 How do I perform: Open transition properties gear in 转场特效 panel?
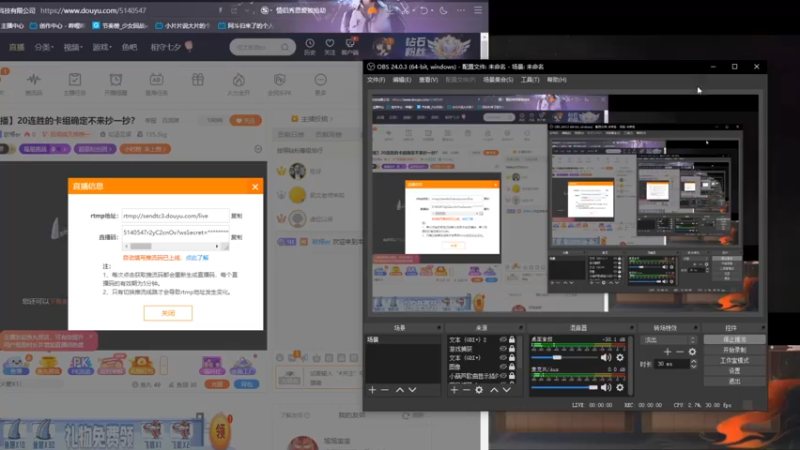click(692, 352)
